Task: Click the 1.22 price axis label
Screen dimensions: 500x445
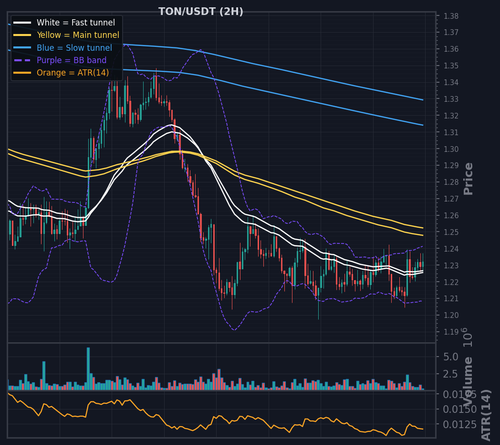Action: click(x=451, y=282)
